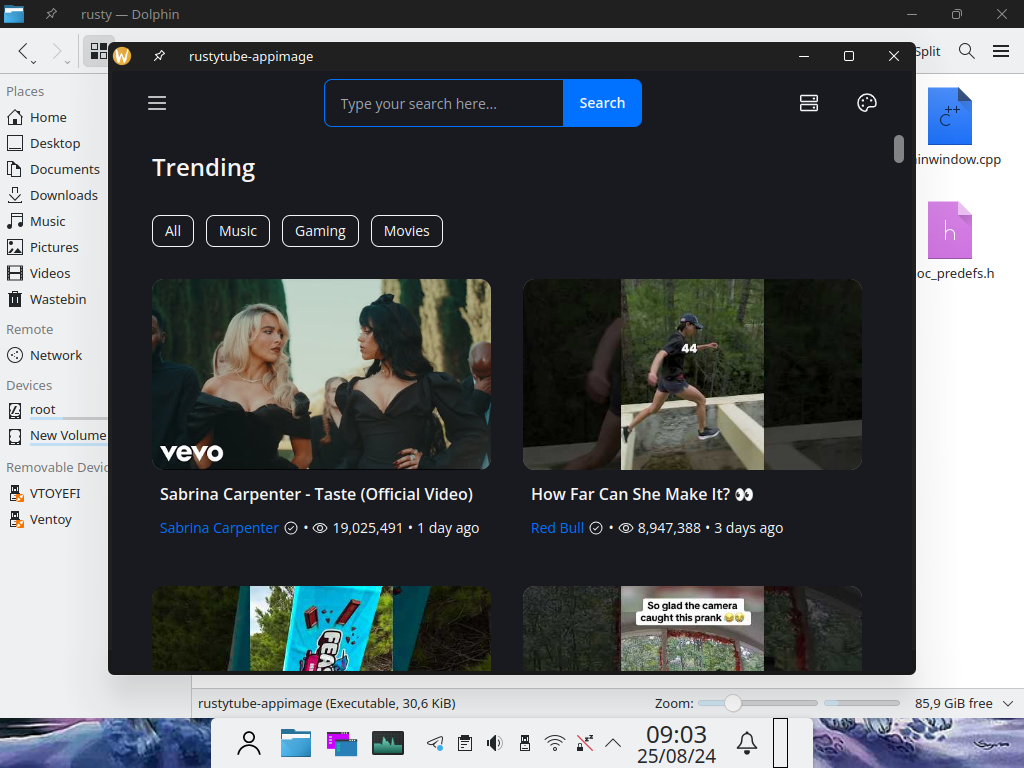Click the RustyTube vertical scrollbar handle

(x=899, y=149)
